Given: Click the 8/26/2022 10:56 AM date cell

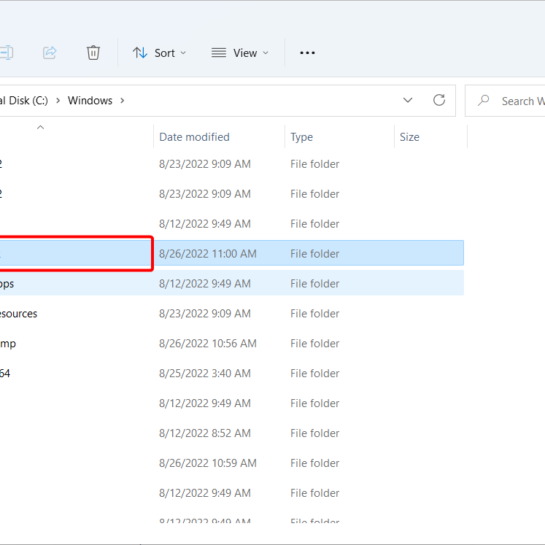Looking at the screenshot, I should 208,343.
